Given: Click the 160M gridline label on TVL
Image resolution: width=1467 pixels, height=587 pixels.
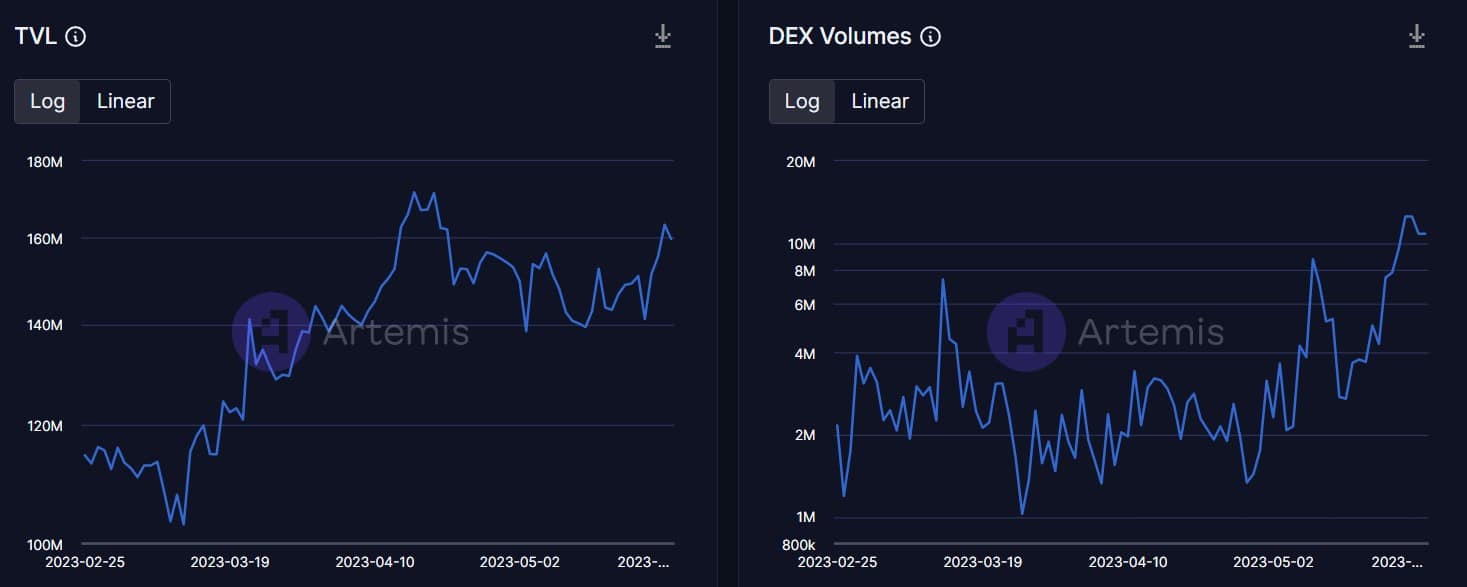Looking at the screenshot, I should tap(44, 240).
